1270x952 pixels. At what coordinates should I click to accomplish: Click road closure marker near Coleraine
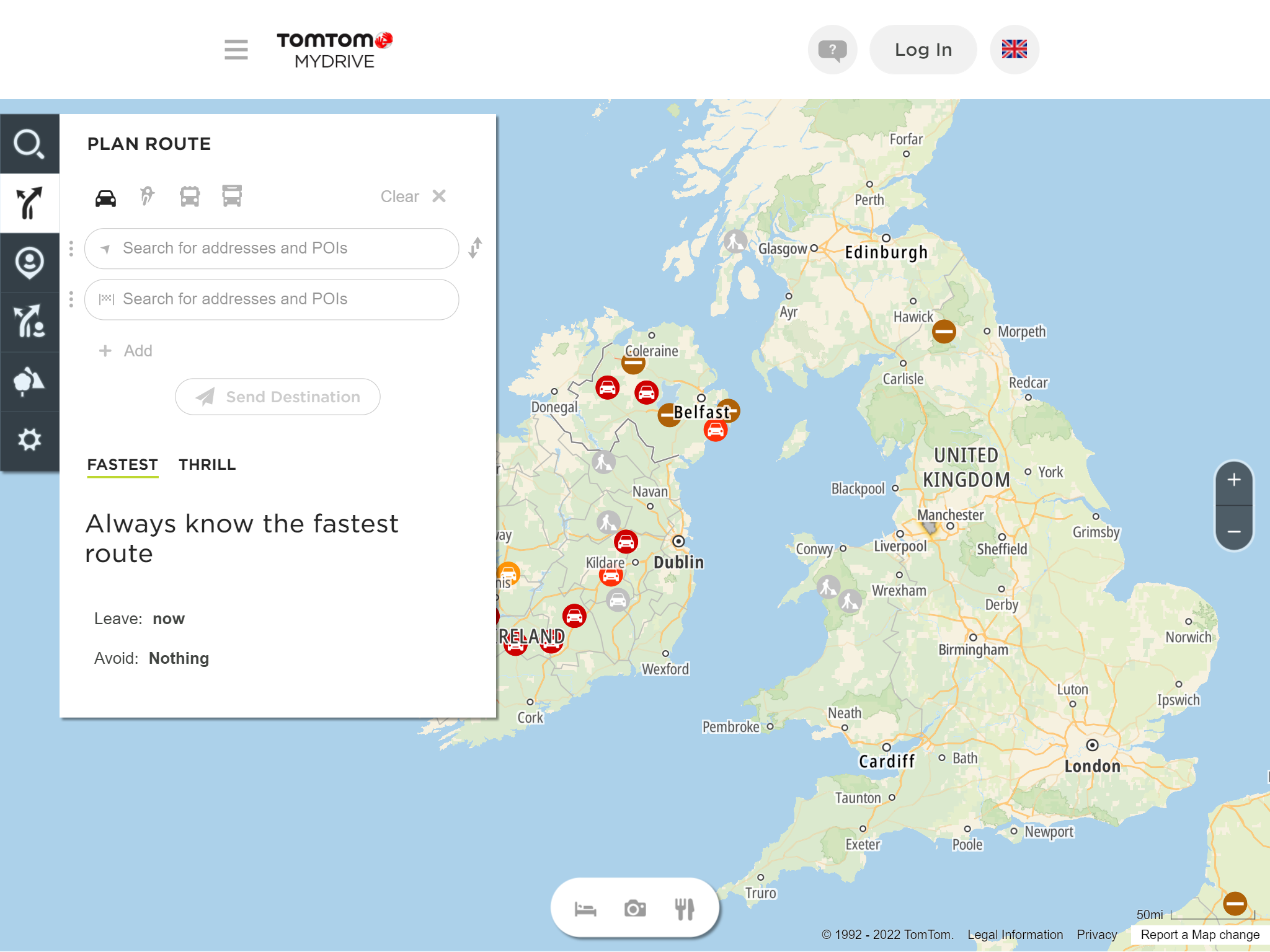[x=633, y=363]
